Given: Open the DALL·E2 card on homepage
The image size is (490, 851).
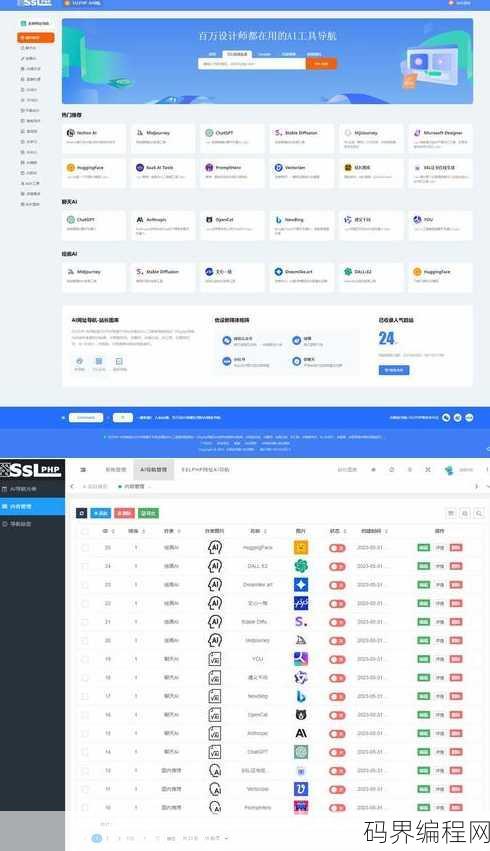Looking at the screenshot, I should click(371, 277).
